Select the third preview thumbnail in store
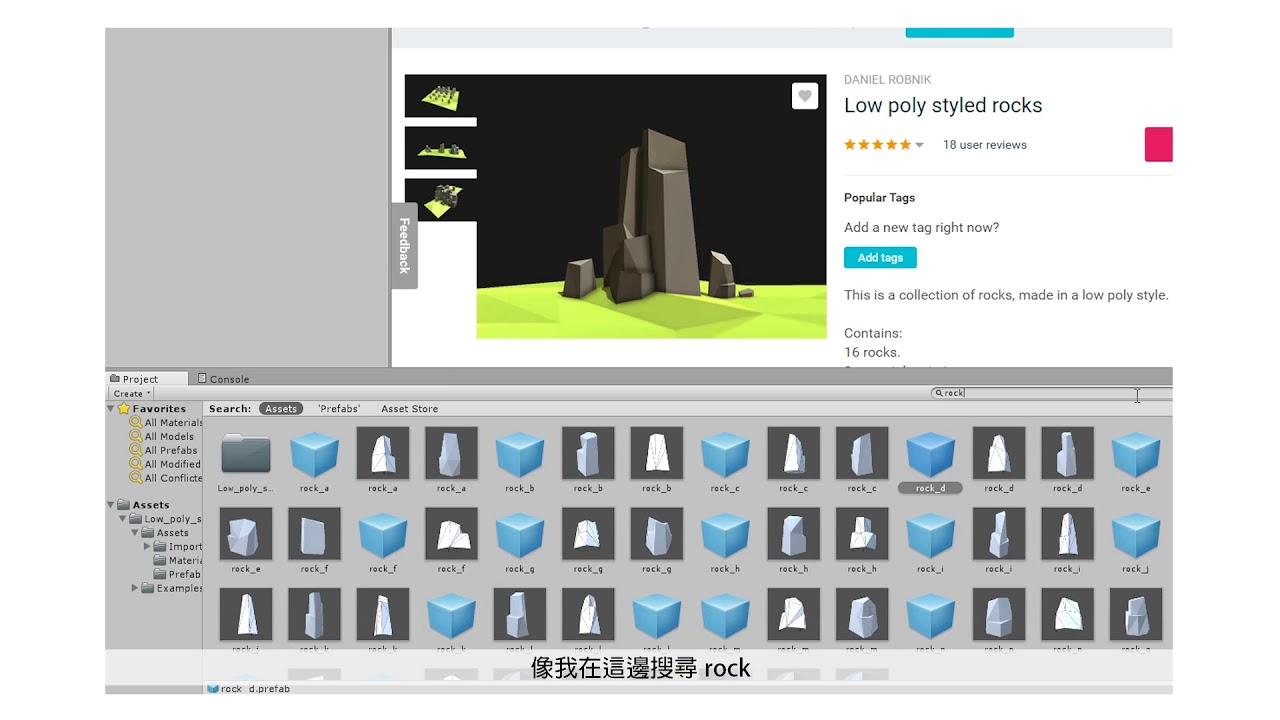 441,200
